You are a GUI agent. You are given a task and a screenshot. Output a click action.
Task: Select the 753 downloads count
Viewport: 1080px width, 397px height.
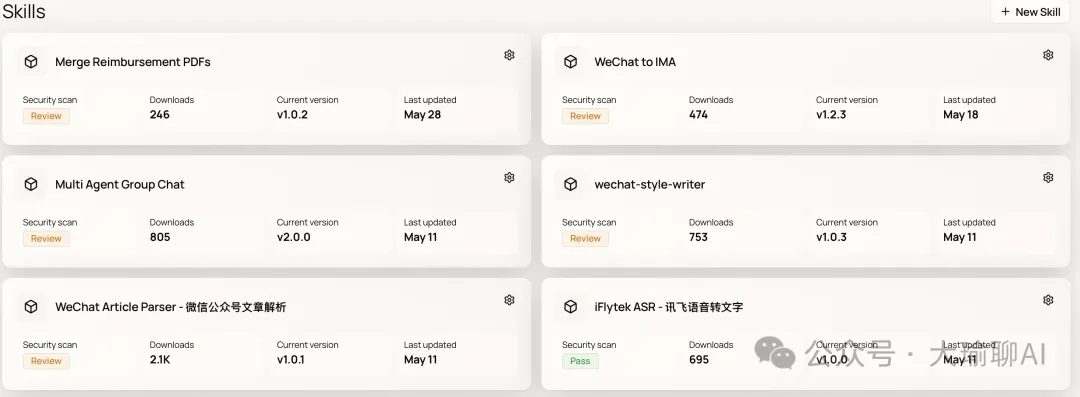pos(698,237)
